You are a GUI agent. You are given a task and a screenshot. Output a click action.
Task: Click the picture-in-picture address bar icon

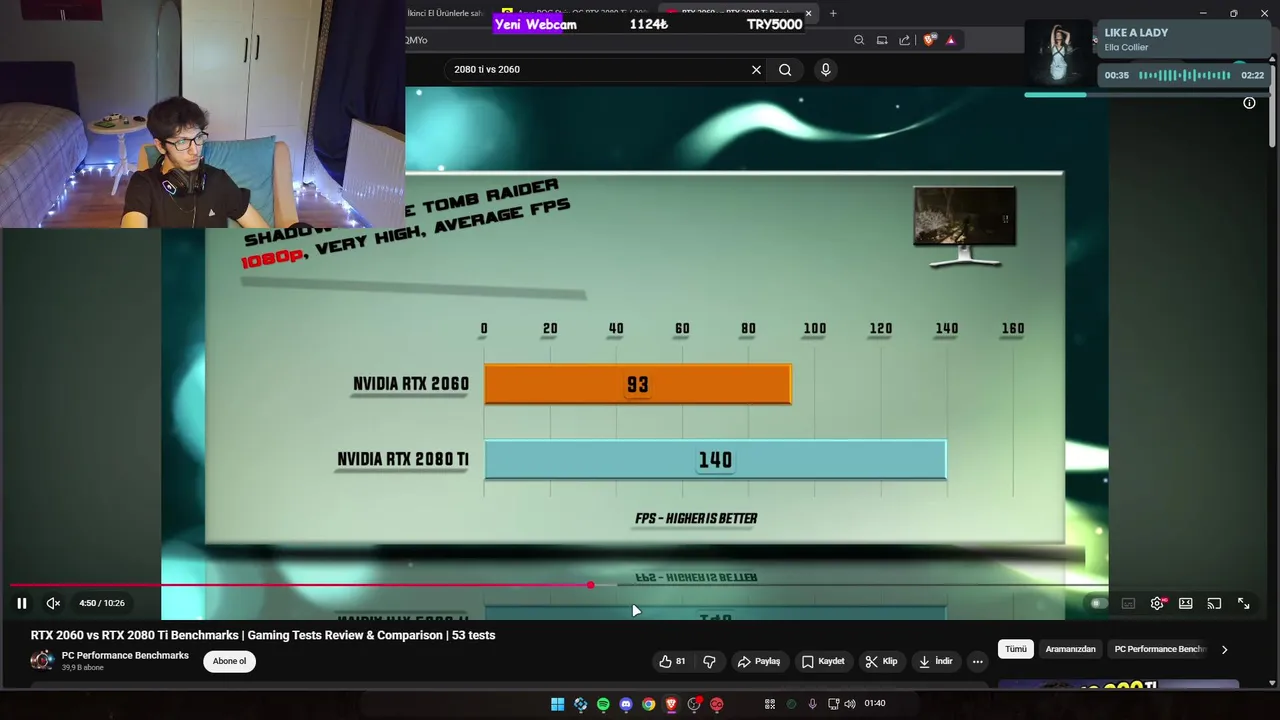click(882, 40)
